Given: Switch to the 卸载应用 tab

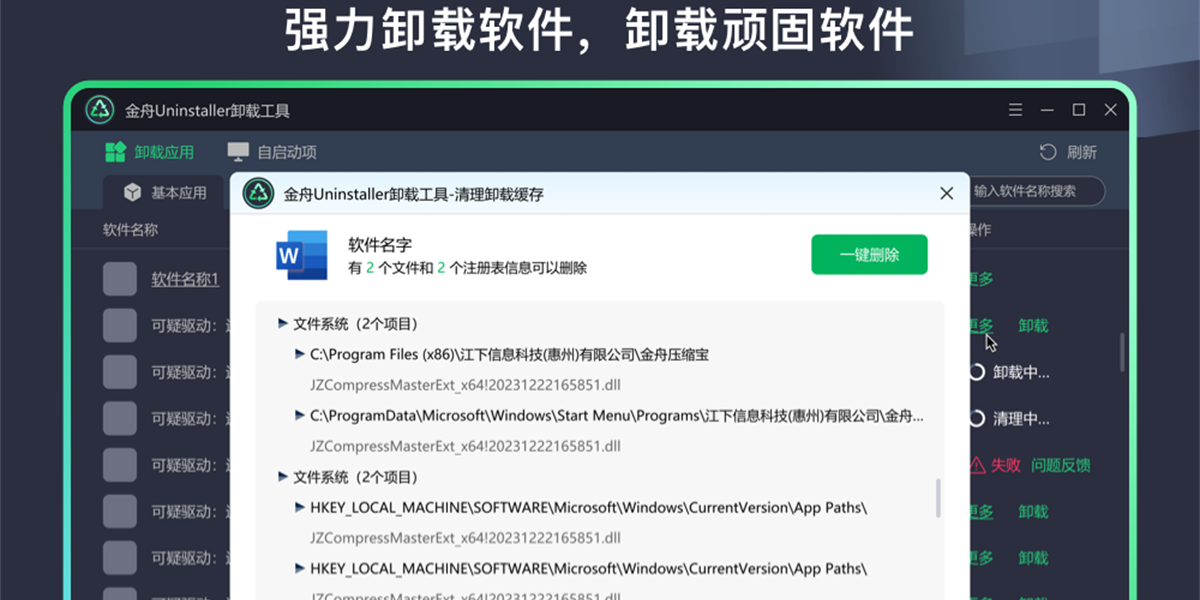Looking at the screenshot, I should coord(150,152).
